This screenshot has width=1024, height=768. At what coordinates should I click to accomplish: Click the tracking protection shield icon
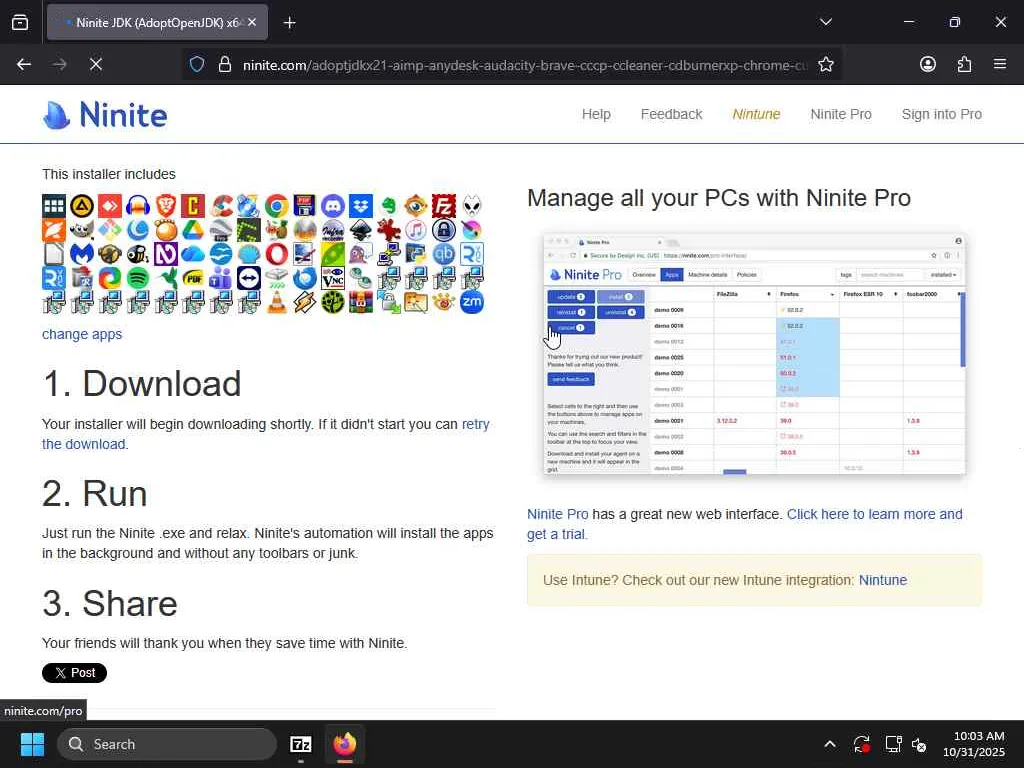197,64
